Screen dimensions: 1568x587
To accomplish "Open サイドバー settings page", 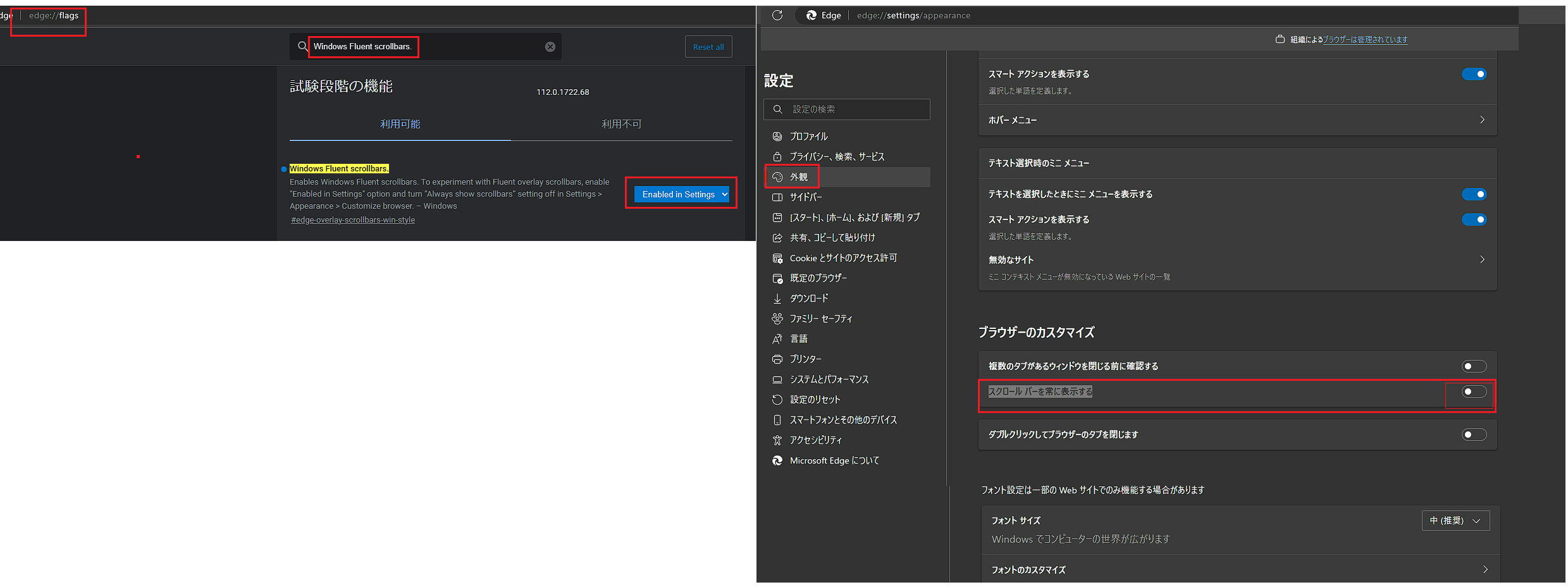I will coord(847,197).
